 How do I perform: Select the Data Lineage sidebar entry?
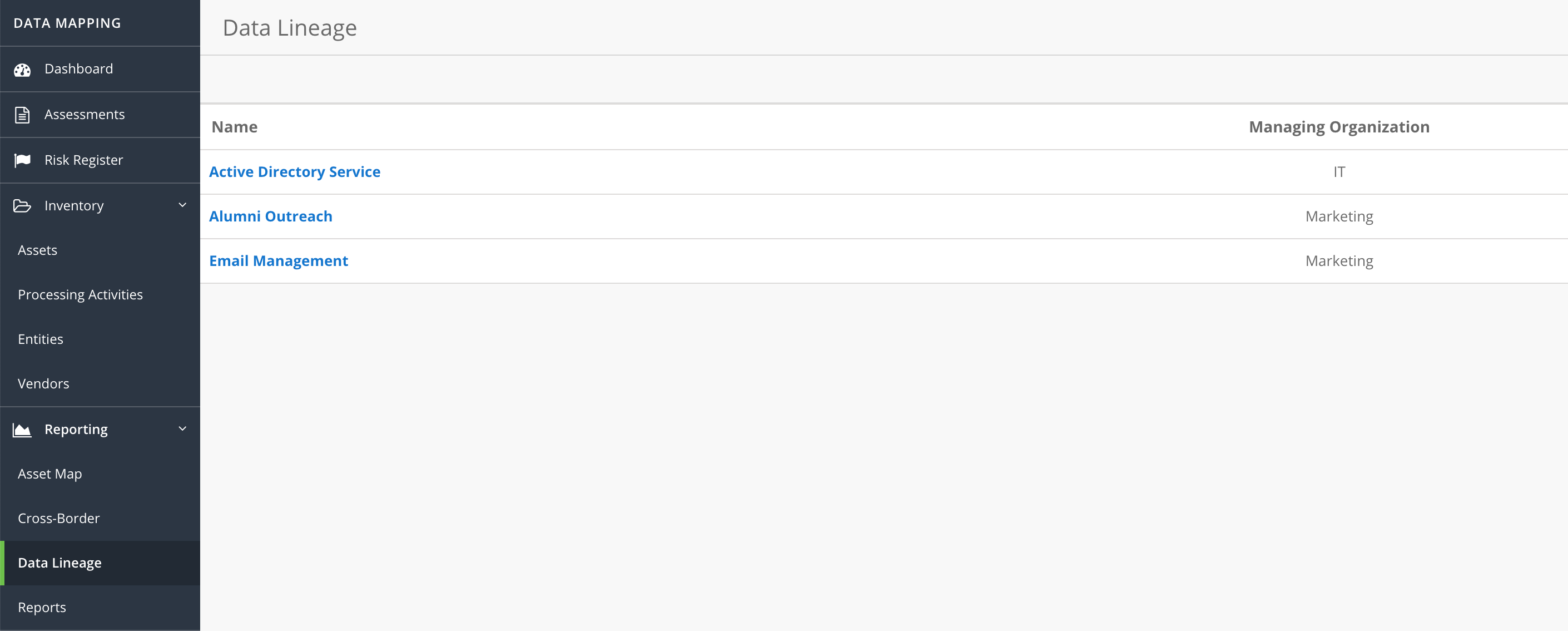59,562
